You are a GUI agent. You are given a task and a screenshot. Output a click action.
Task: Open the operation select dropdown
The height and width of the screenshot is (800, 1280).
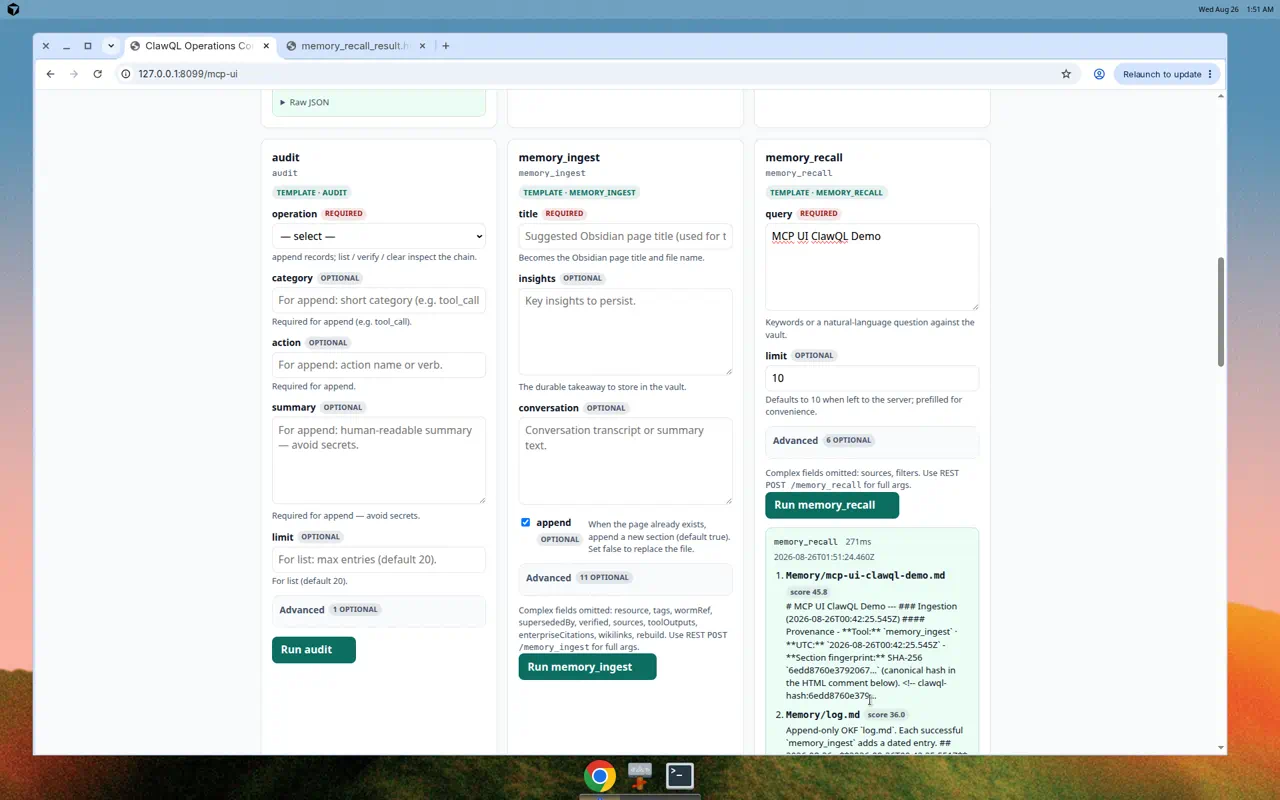379,236
